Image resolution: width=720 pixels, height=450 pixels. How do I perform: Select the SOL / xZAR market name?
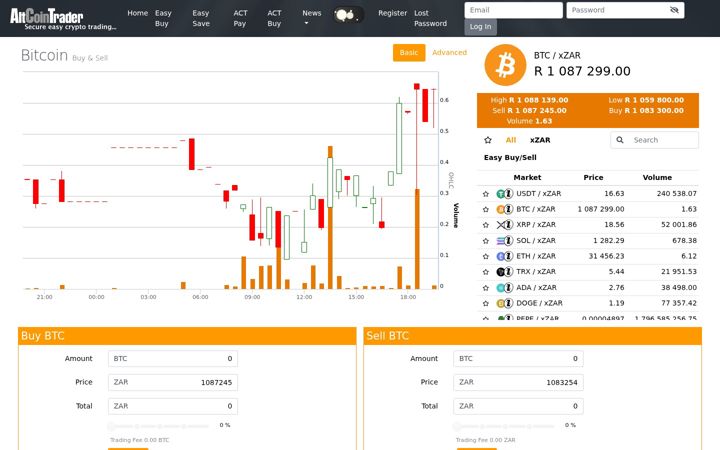[x=536, y=241]
